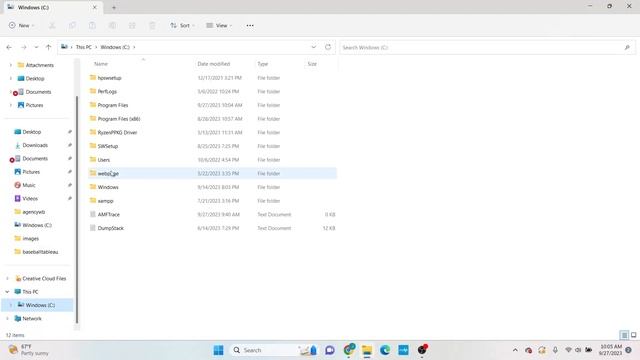Collapse the This PC tree node
The width and height of the screenshot is (640, 360).
(7, 291)
